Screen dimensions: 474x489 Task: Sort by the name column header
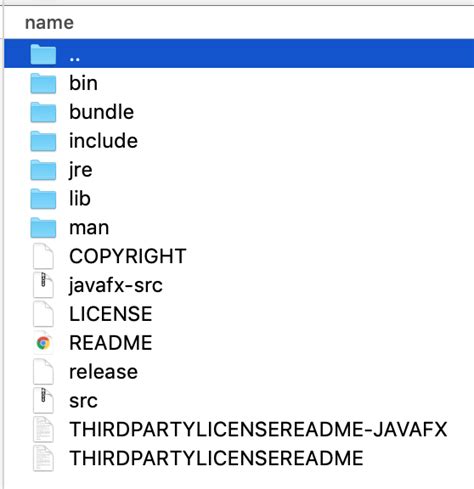click(49, 23)
